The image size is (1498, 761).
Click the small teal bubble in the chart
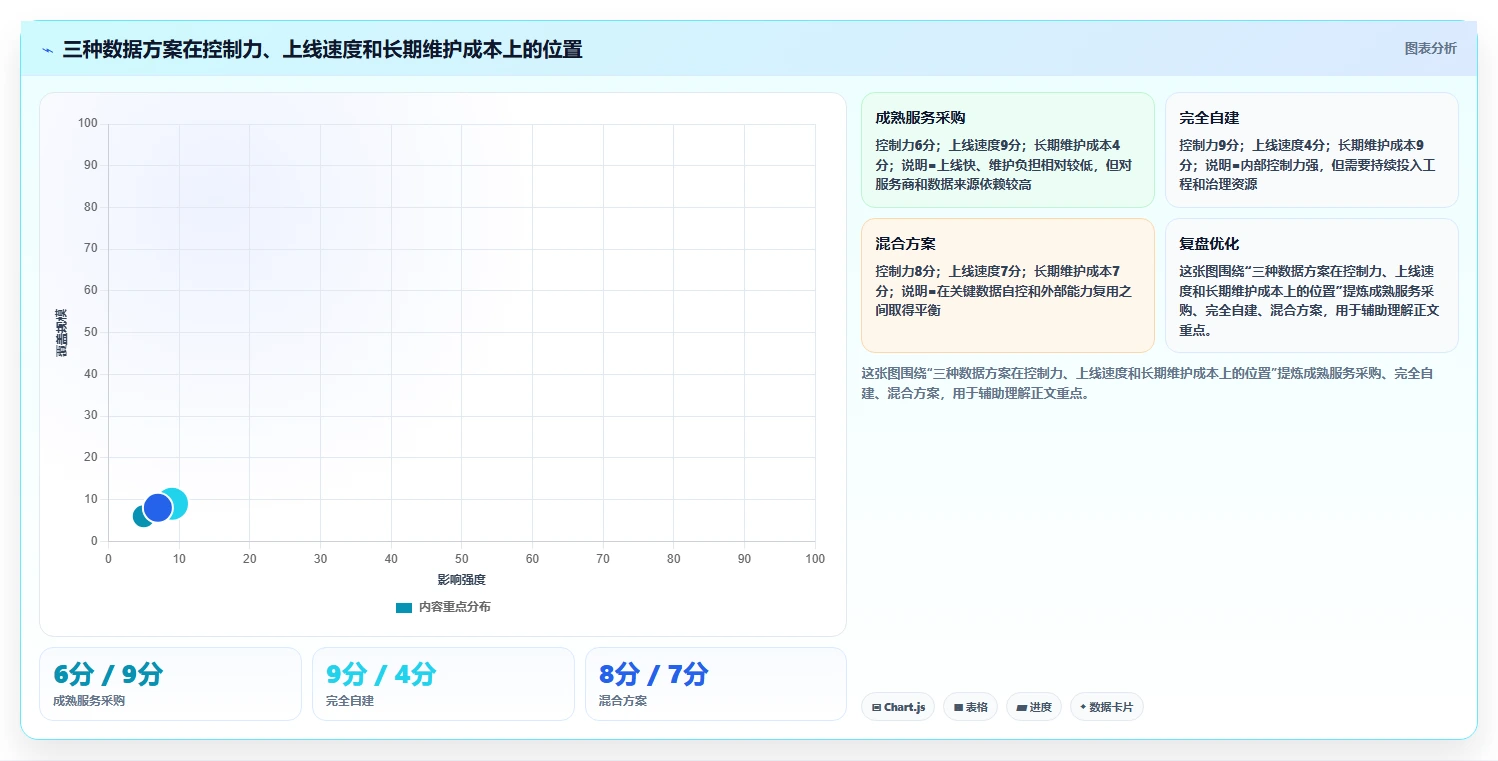click(141, 516)
